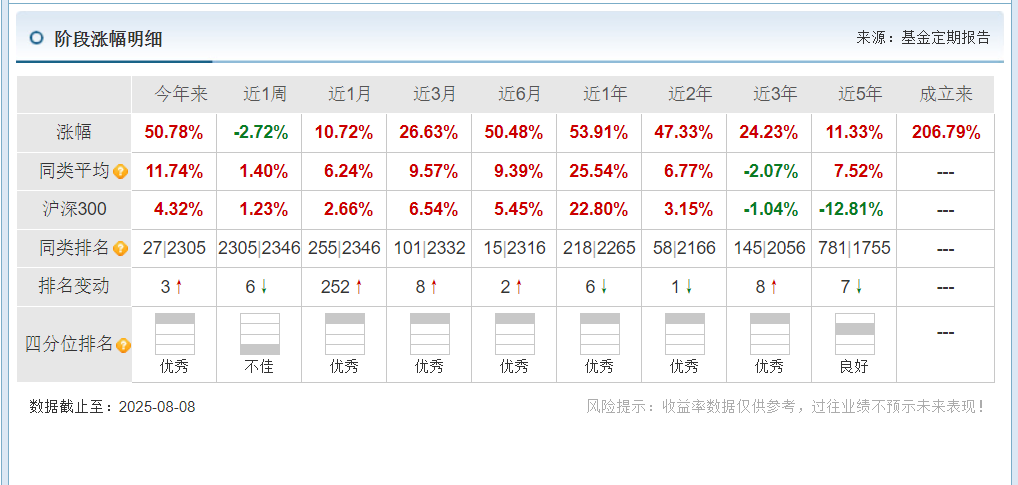Screen dimensions: 1018x485
Task: Select the 近1年 column header
Action: point(605,95)
